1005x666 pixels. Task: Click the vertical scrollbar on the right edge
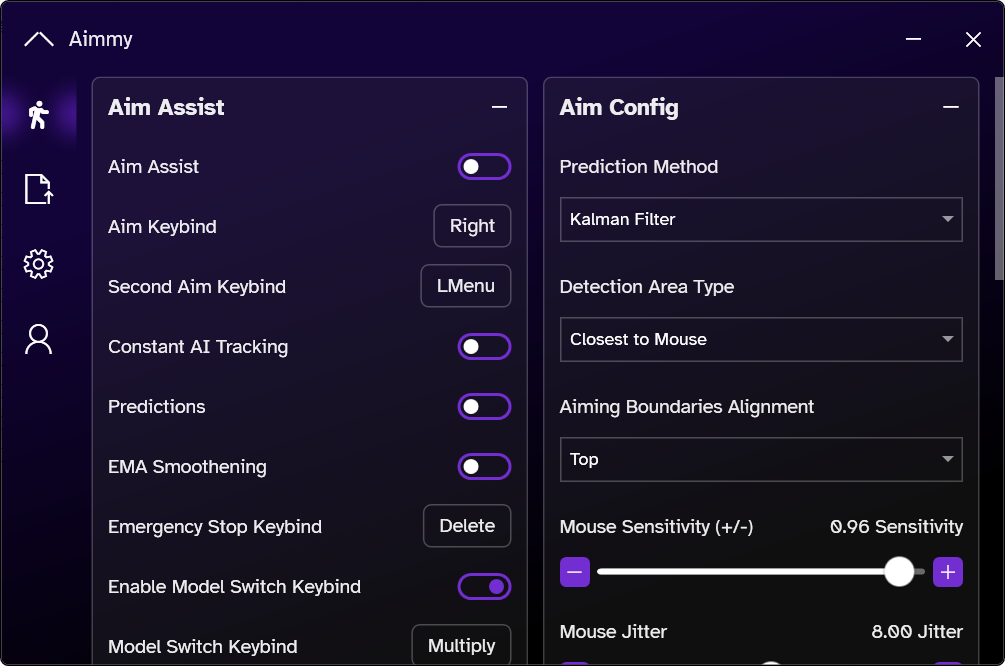pos(999,180)
